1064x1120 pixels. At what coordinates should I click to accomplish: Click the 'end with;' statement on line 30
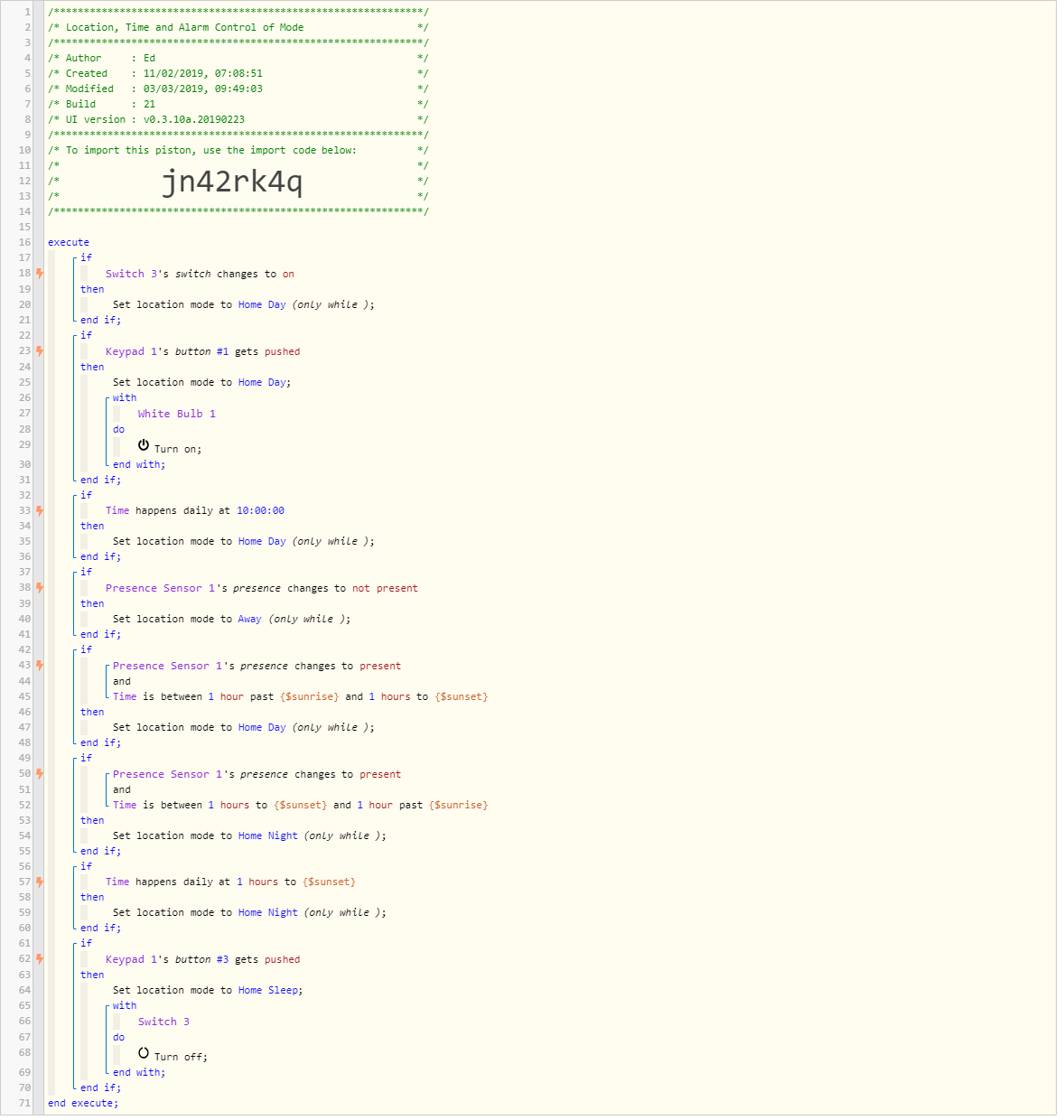point(139,464)
